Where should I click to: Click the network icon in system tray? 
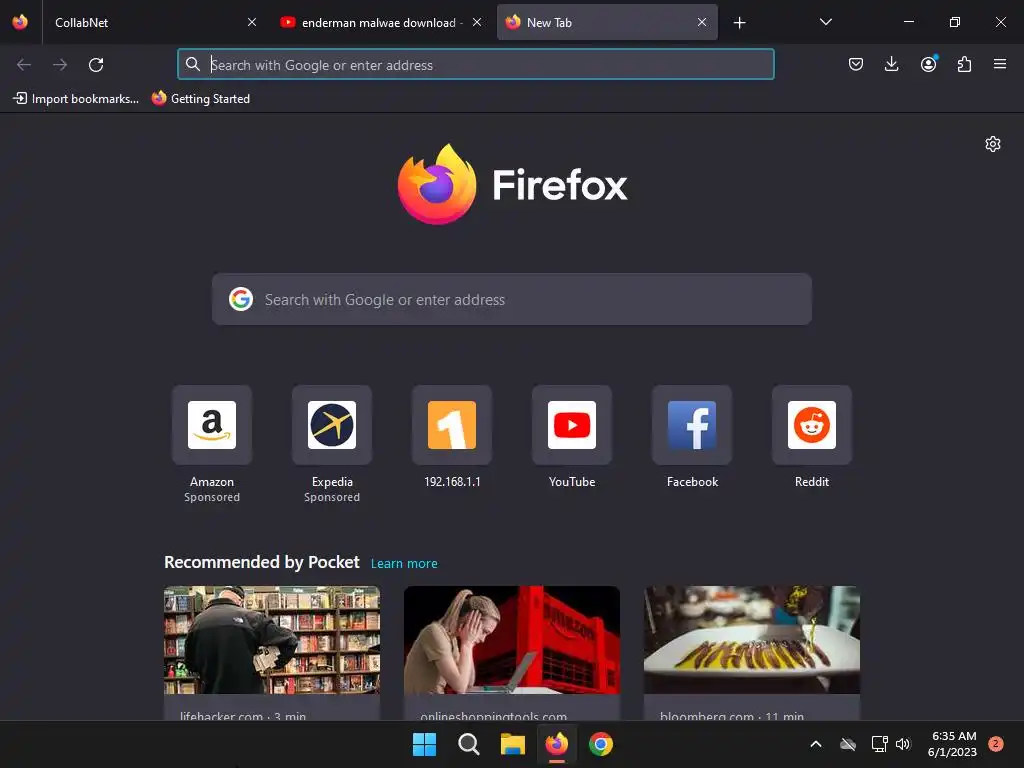click(x=880, y=744)
